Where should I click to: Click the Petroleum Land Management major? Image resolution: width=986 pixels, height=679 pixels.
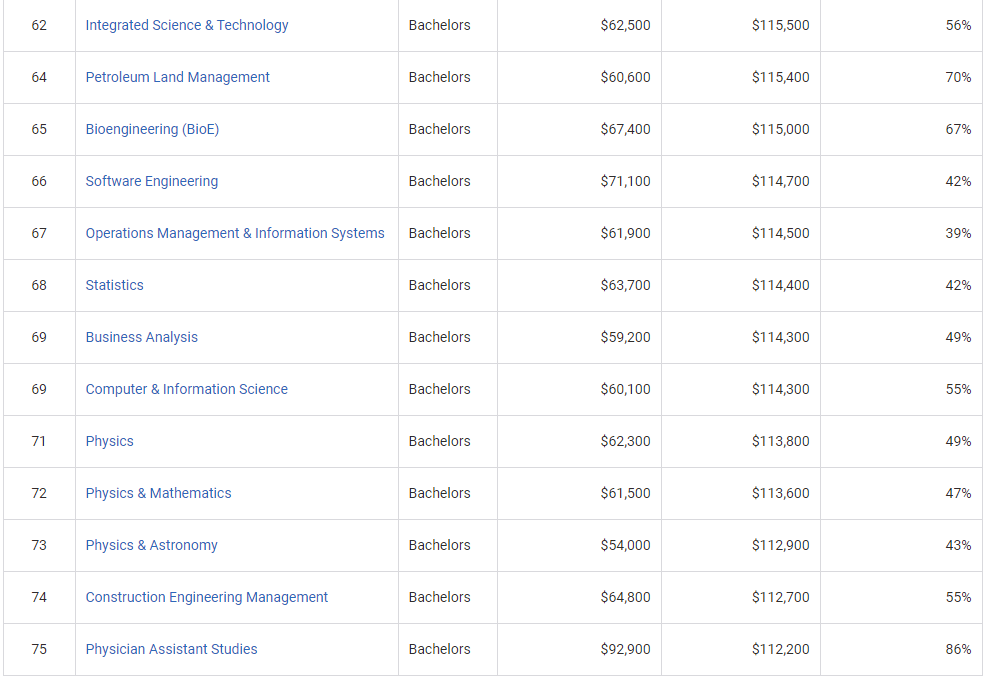pyautogui.click(x=177, y=77)
